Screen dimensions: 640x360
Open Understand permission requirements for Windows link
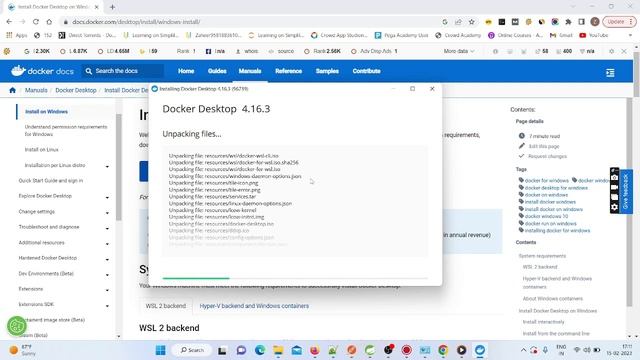pos(66,131)
